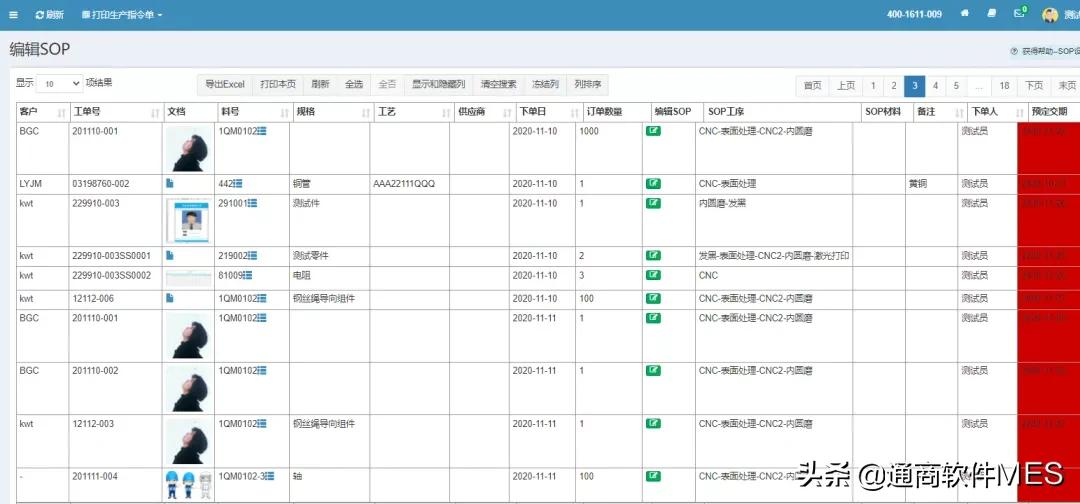Click the 刷新 button in table toolbar

320,85
